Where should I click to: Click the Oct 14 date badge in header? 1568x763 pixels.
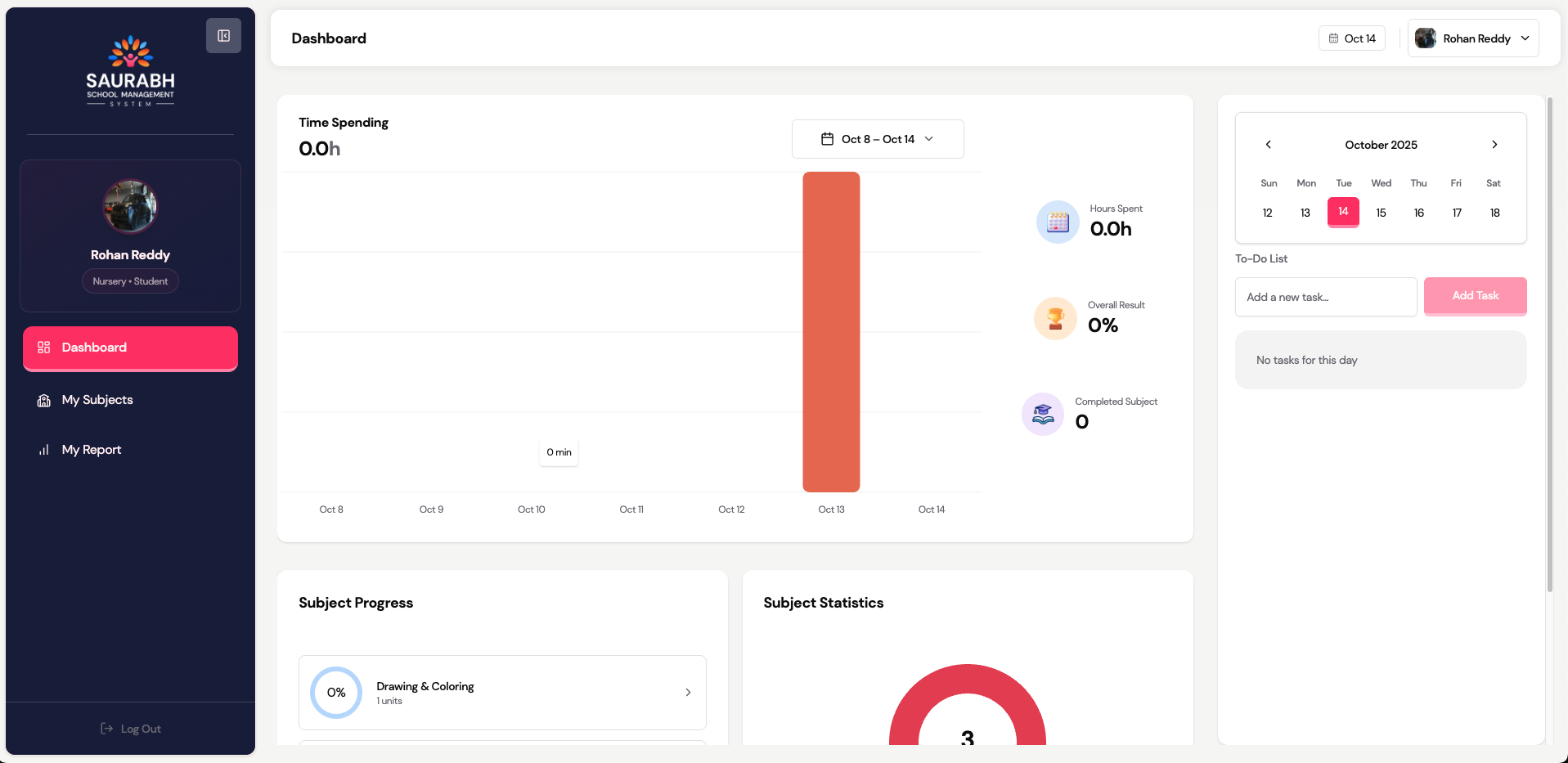pyautogui.click(x=1351, y=38)
